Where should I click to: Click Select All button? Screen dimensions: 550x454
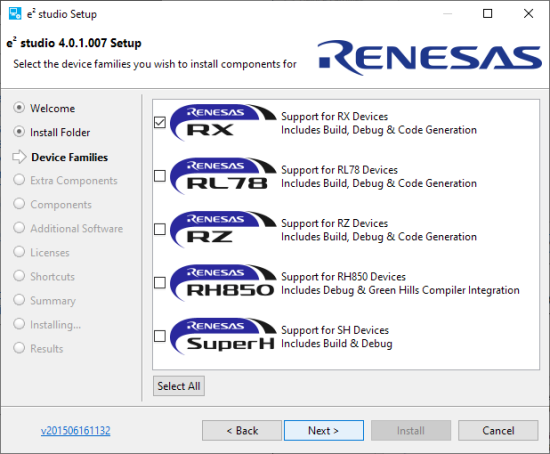(179, 386)
